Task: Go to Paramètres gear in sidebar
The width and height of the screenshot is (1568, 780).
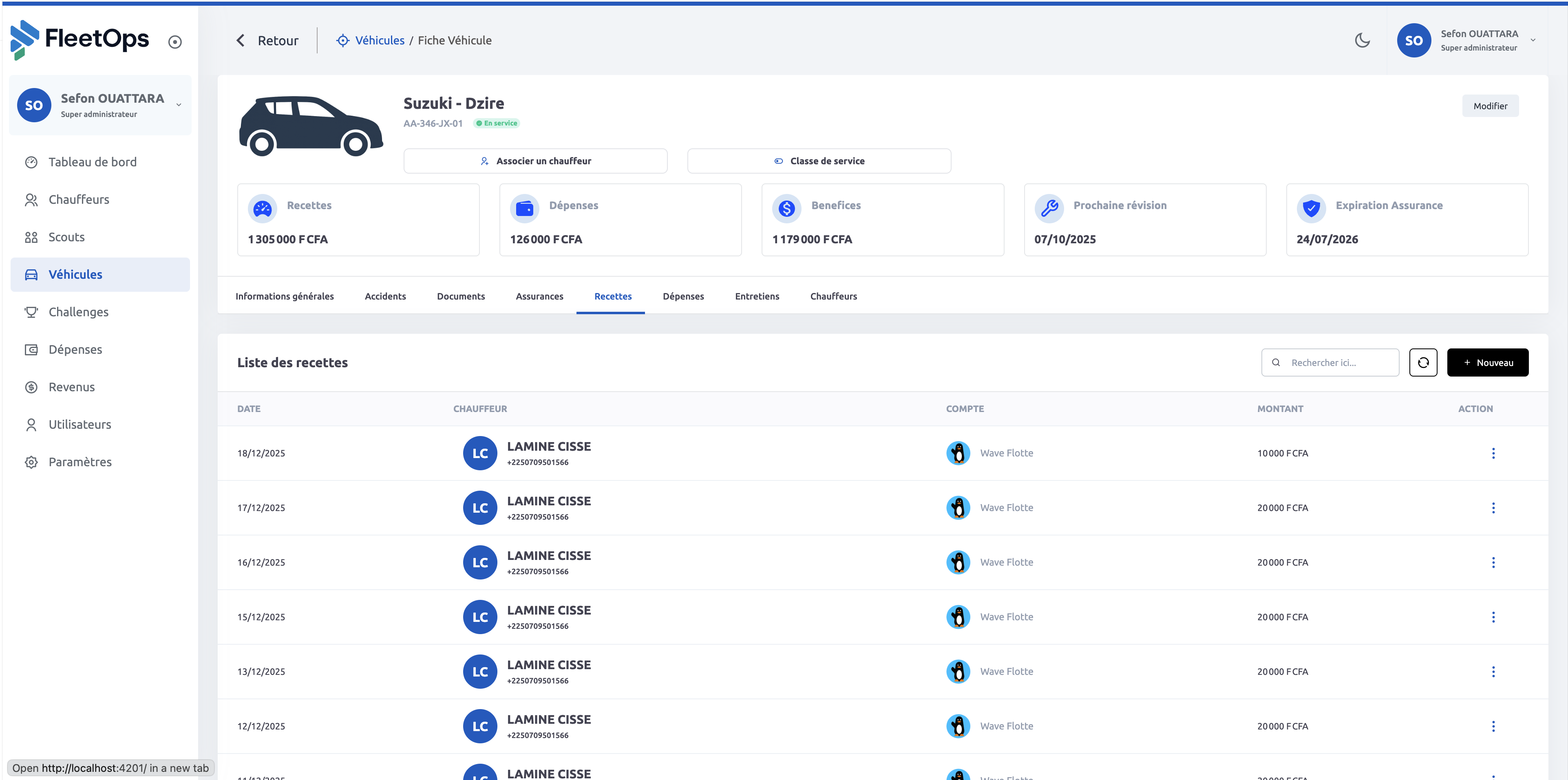Action: [x=80, y=462]
